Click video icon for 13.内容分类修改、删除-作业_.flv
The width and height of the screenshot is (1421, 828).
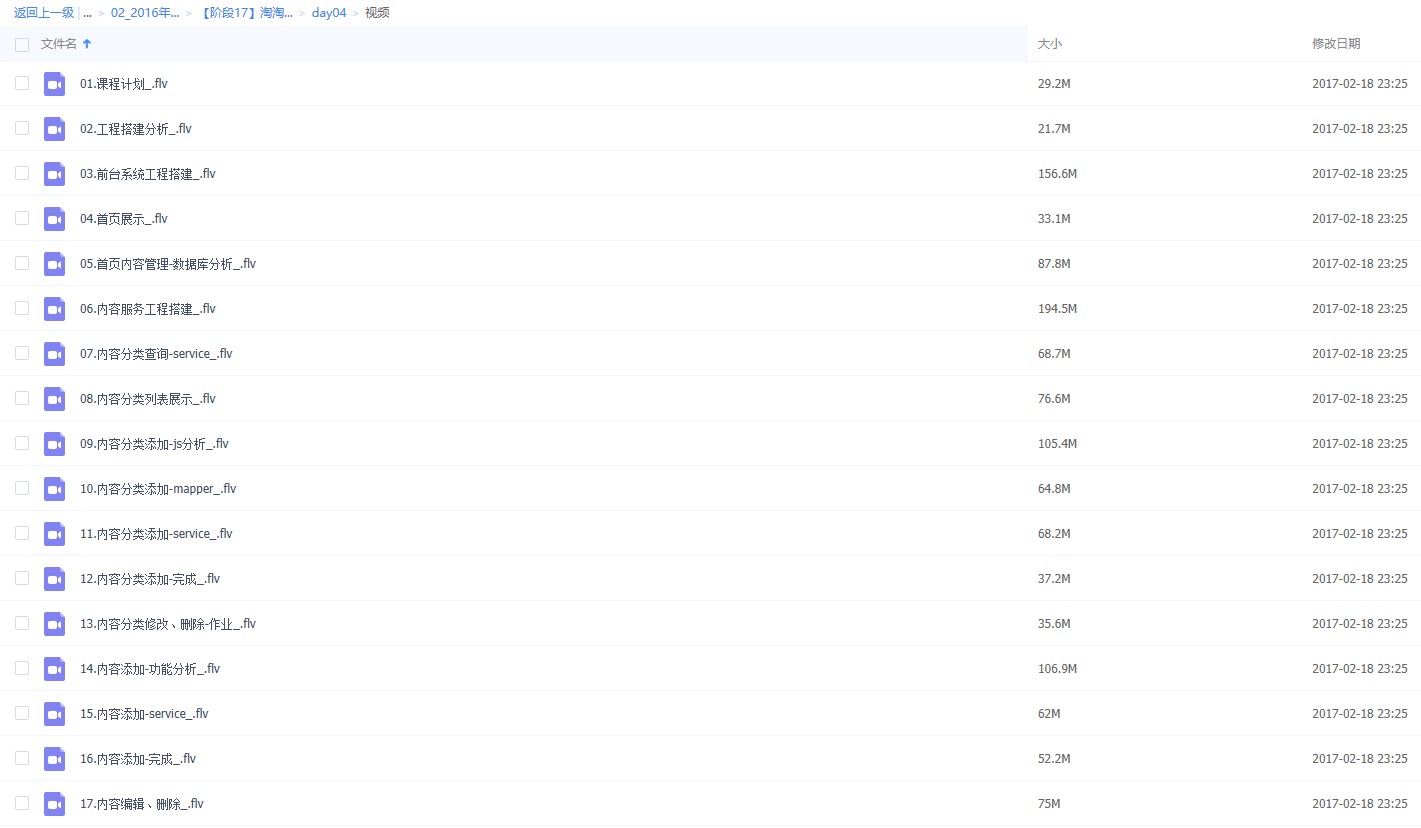(54, 624)
